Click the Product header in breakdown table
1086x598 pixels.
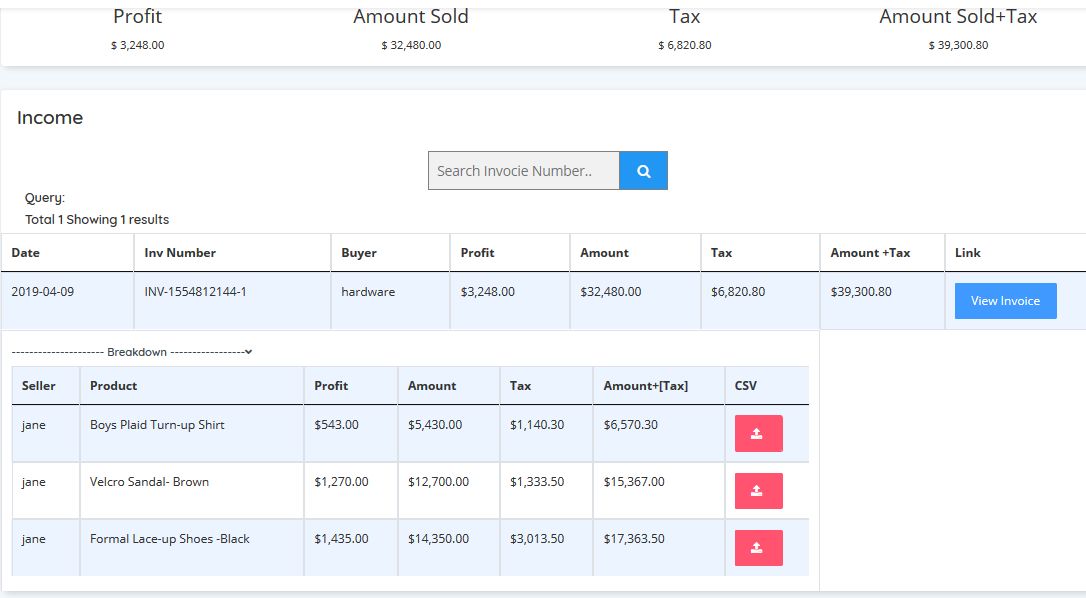pos(114,386)
